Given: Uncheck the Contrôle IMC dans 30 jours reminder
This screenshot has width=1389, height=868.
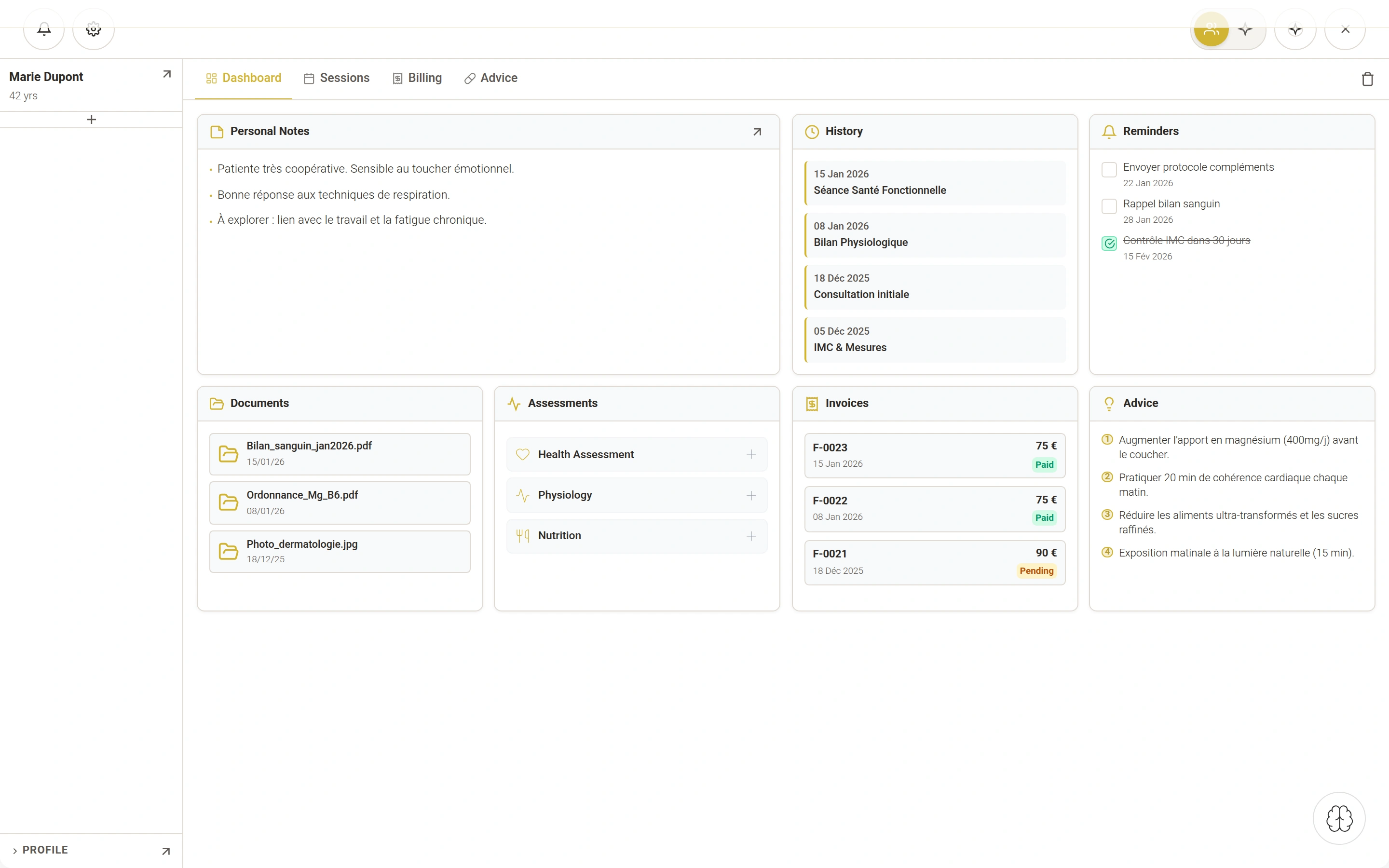Looking at the screenshot, I should (x=1109, y=244).
